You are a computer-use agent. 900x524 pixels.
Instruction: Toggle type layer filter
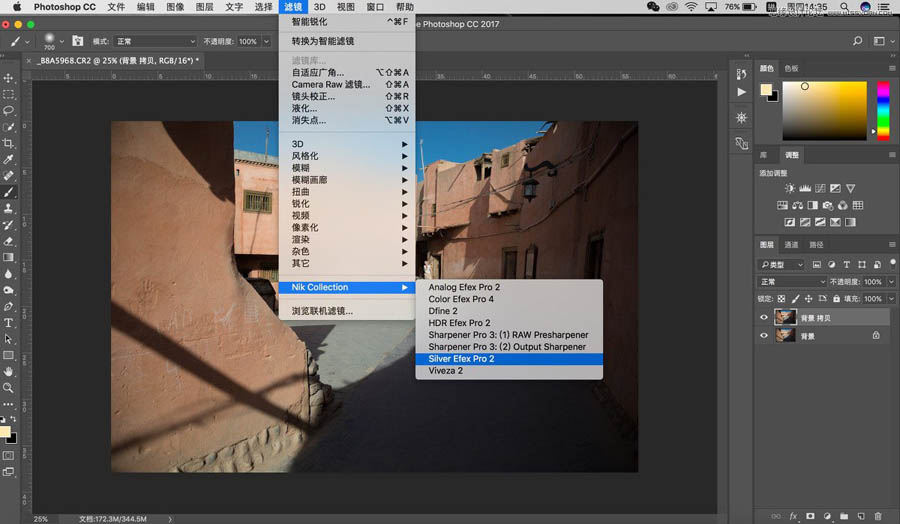point(846,265)
